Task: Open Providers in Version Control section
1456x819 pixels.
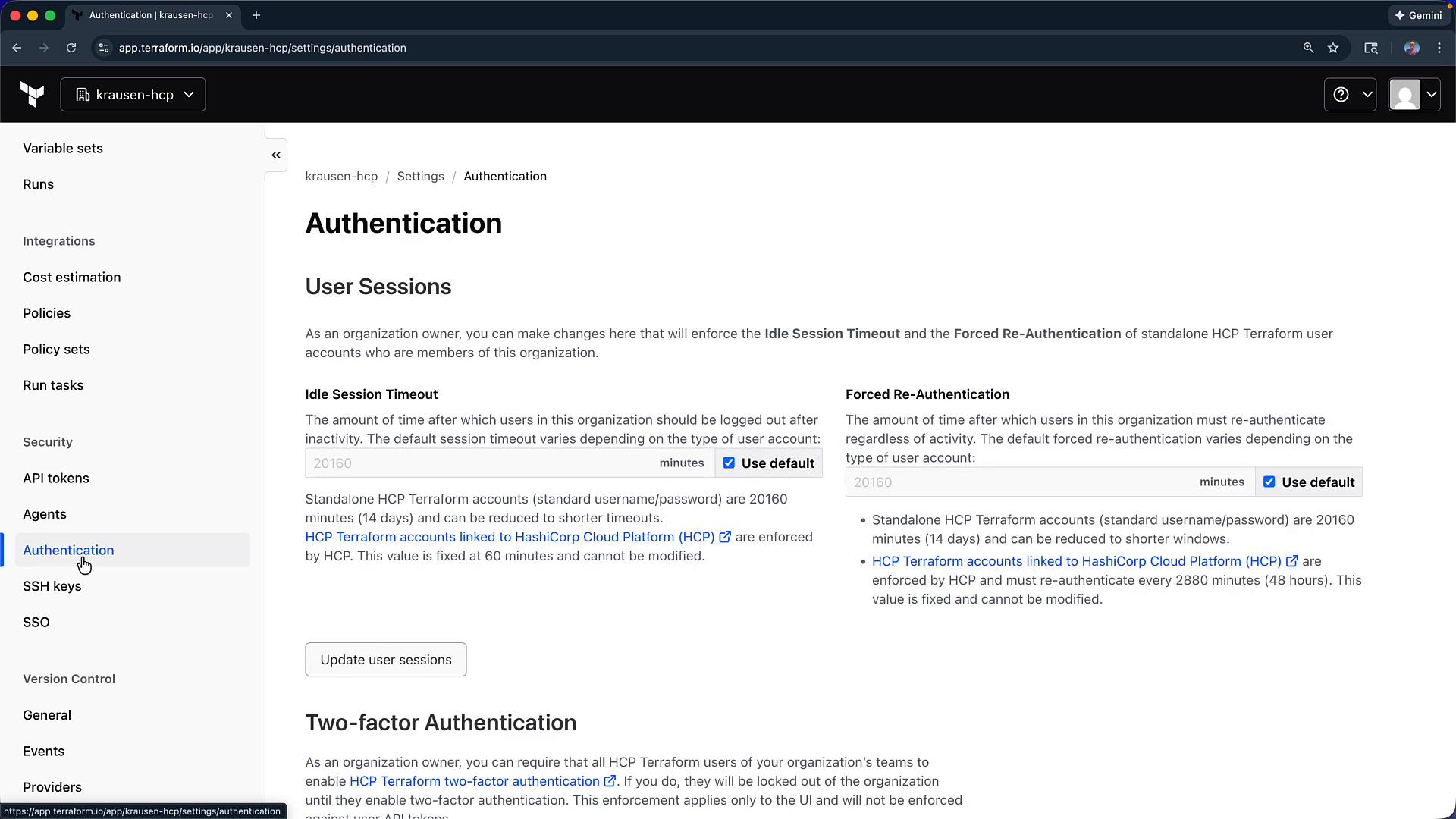Action: click(x=52, y=787)
